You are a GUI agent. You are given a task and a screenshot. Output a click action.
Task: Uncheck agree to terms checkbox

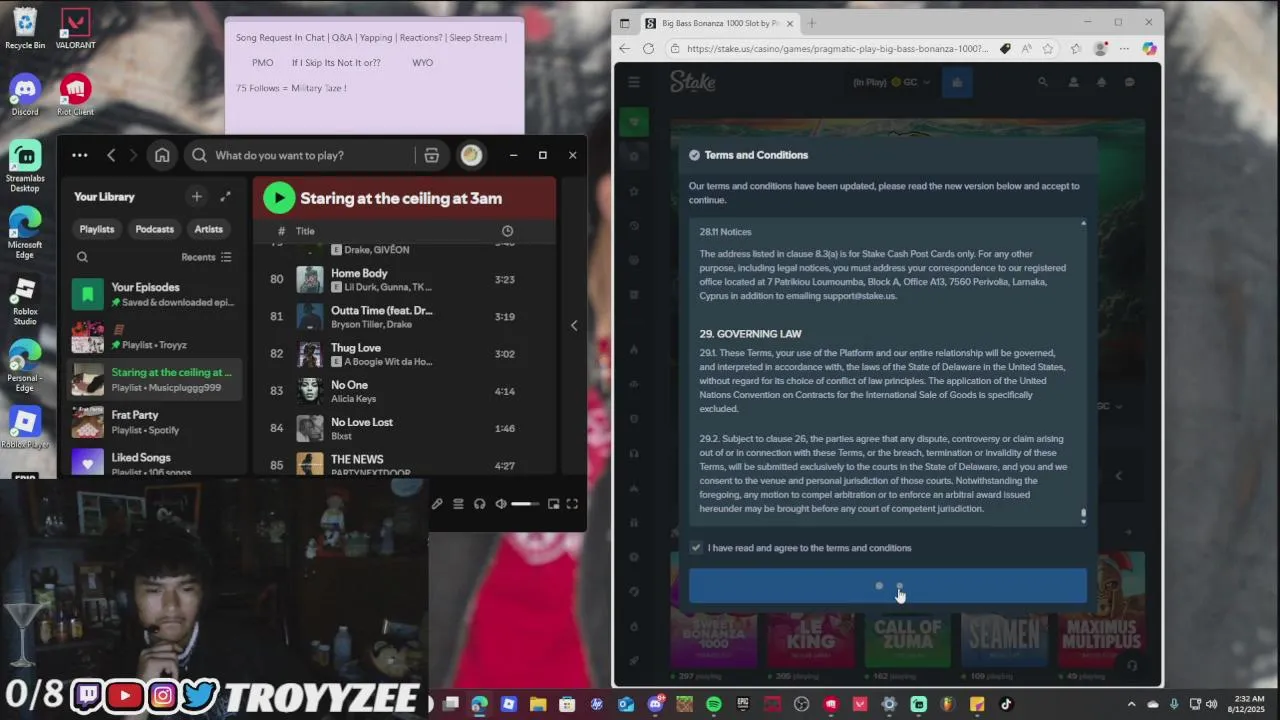(696, 548)
